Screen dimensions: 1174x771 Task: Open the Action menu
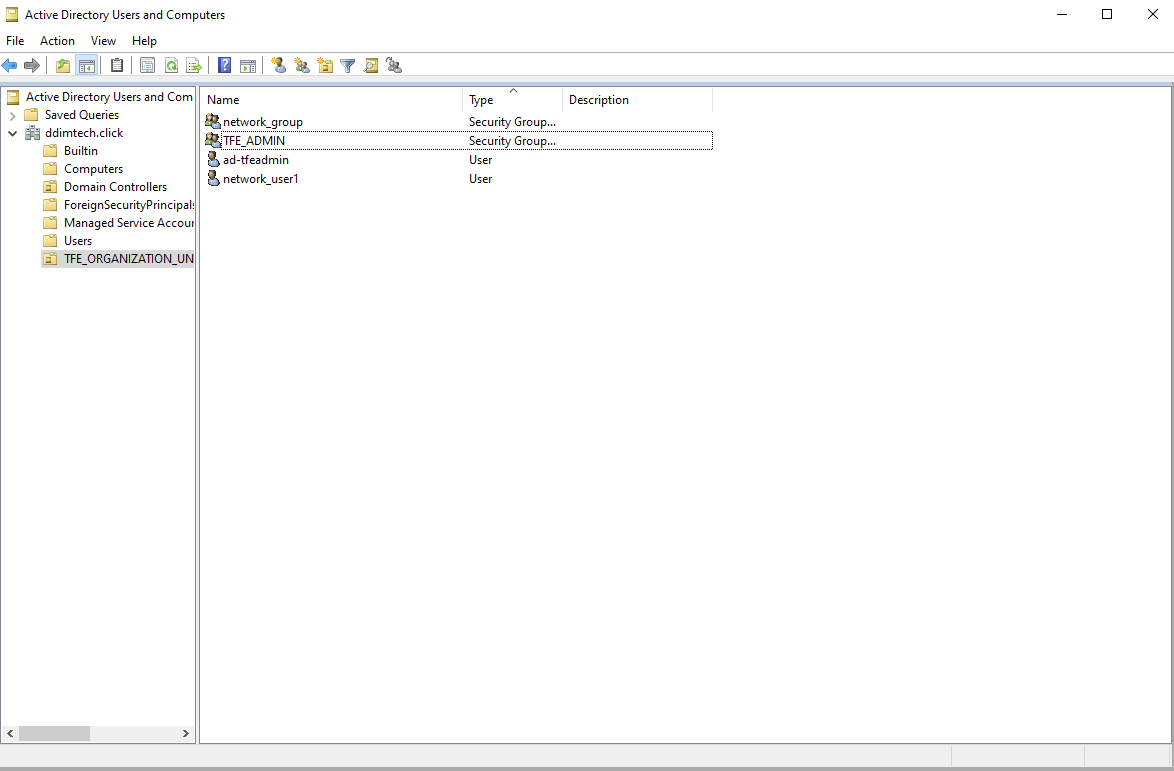coord(57,40)
